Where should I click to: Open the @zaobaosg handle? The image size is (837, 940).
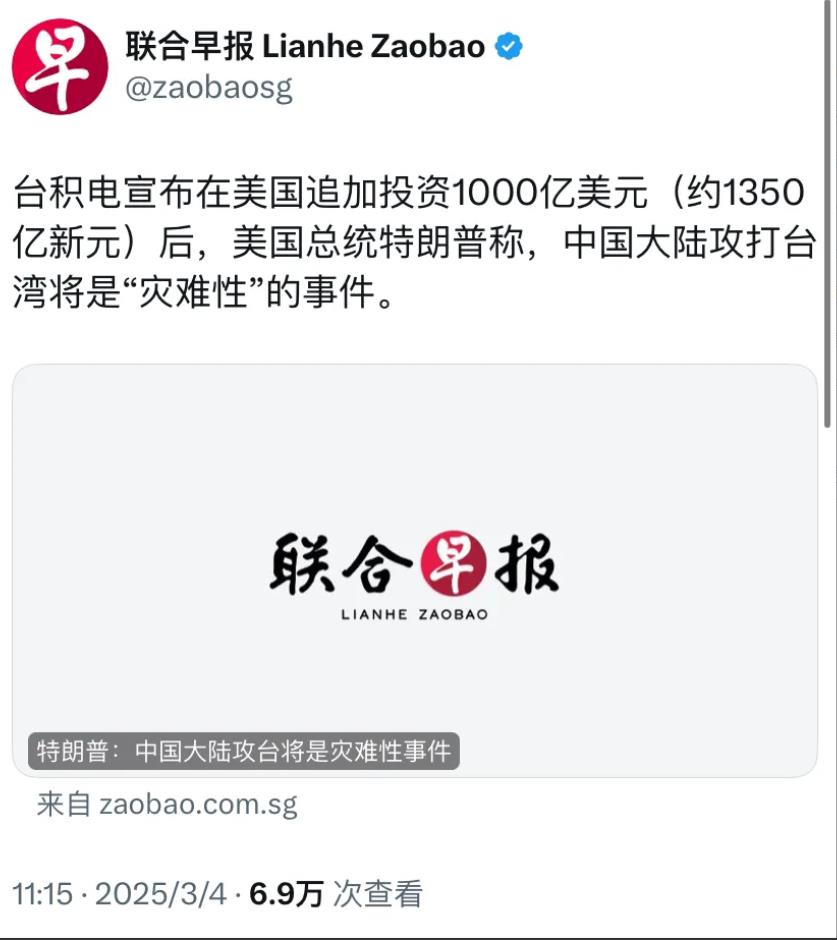(x=209, y=89)
